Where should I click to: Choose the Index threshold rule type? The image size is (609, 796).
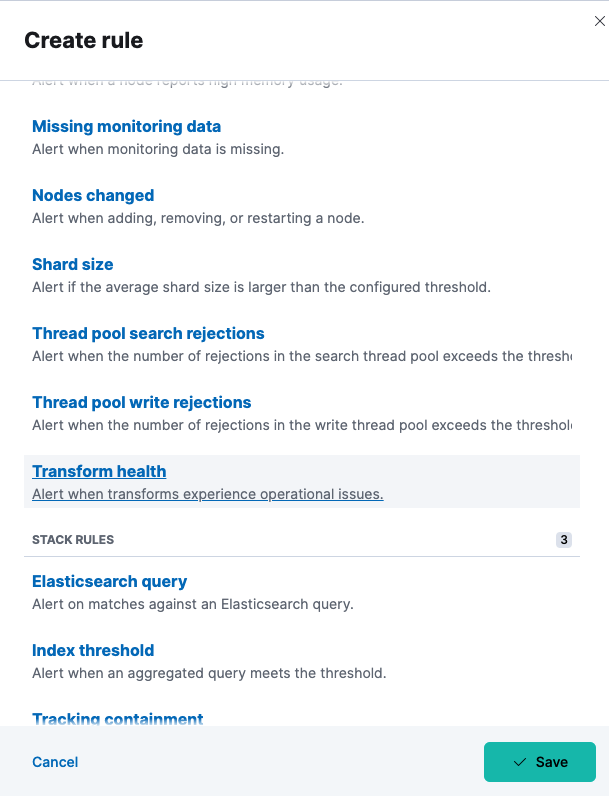(x=93, y=651)
